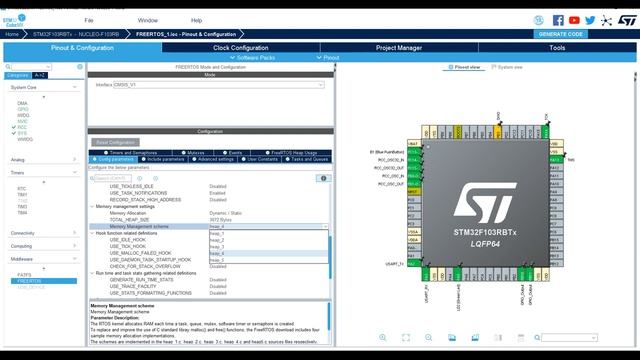640x360 pixels.
Task: Switch to Pinout view
Action: 464,67
